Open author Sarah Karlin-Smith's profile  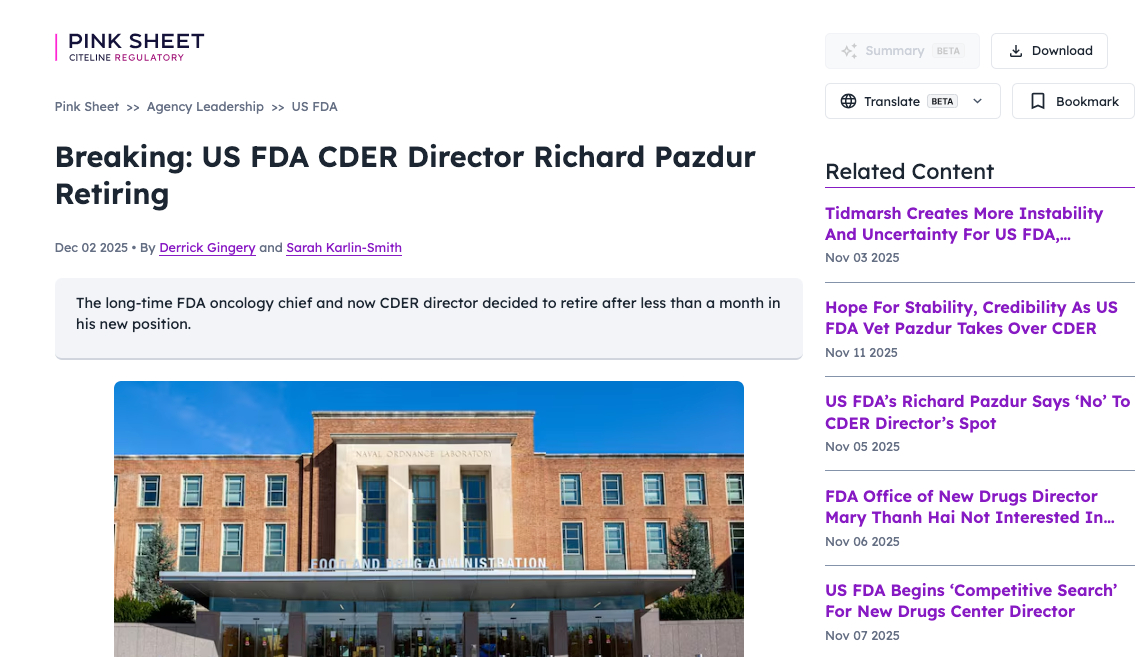coord(344,248)
